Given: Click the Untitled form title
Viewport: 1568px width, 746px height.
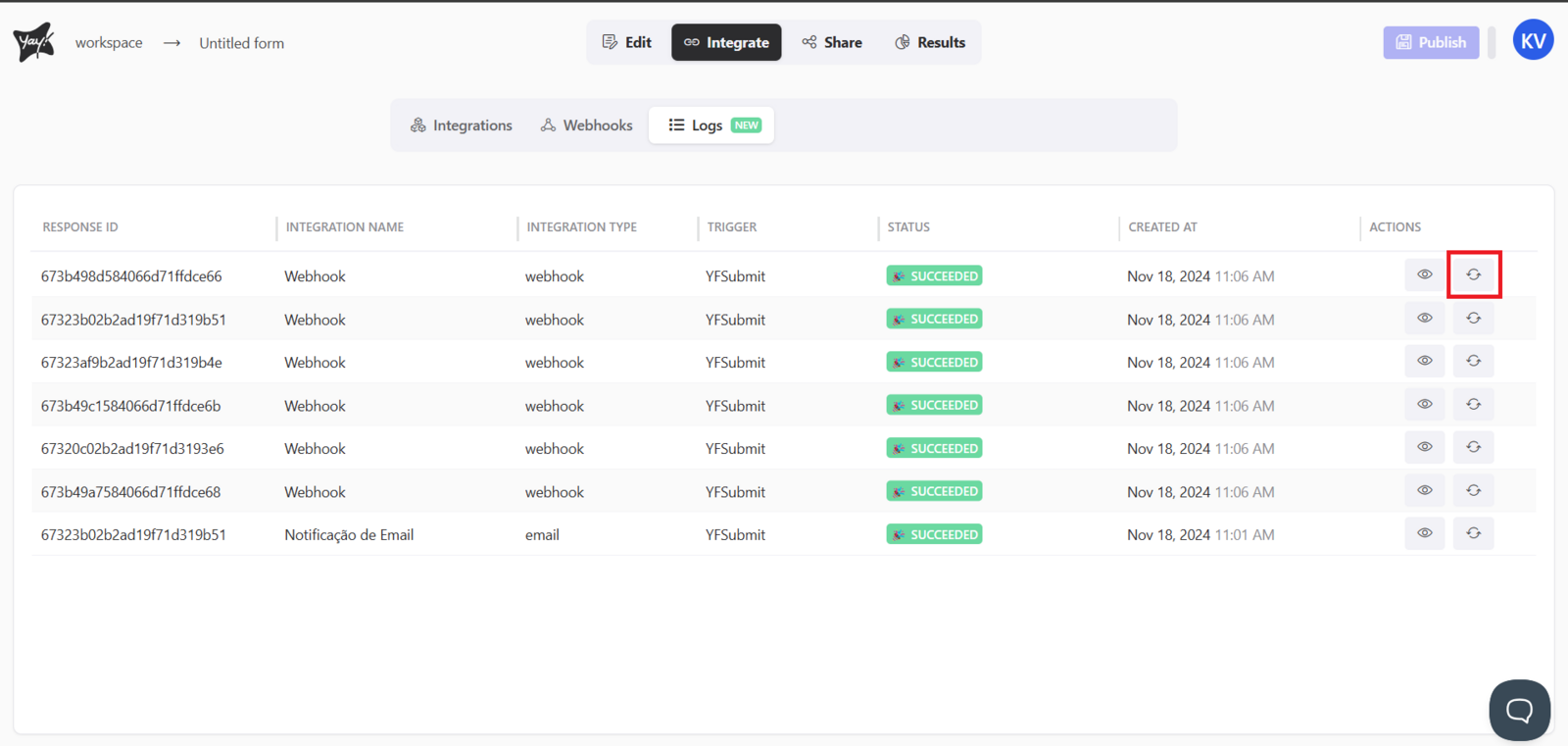Looking at the screenshot, I should click(x=242, y=43).
